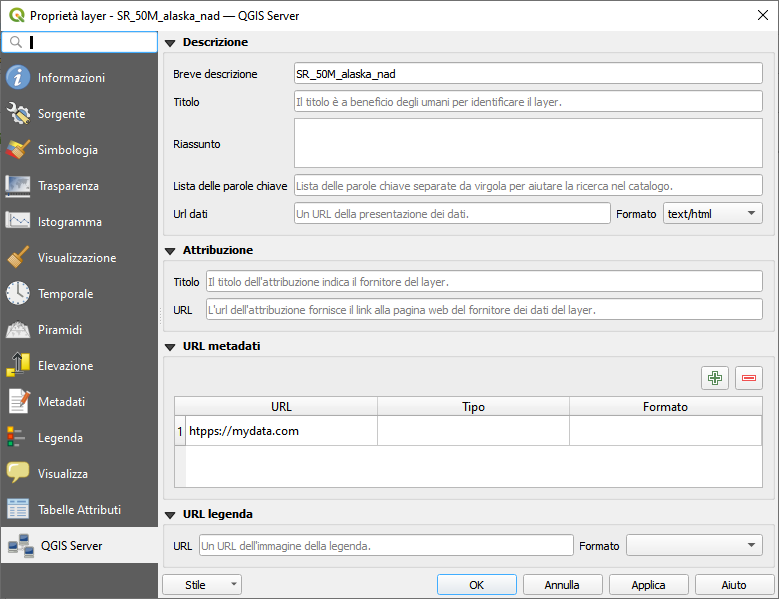Open the Trasparenza panel icon

click(18, 186)
